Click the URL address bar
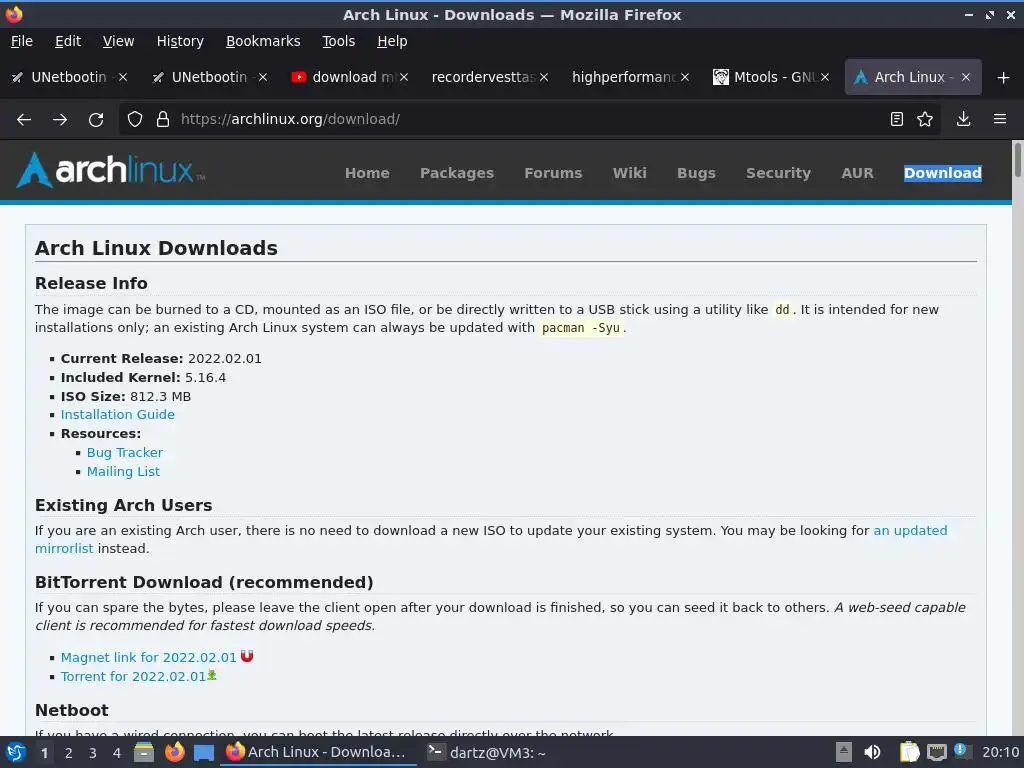Screen dimensions: 1024x768 click(x=529, y=119)
